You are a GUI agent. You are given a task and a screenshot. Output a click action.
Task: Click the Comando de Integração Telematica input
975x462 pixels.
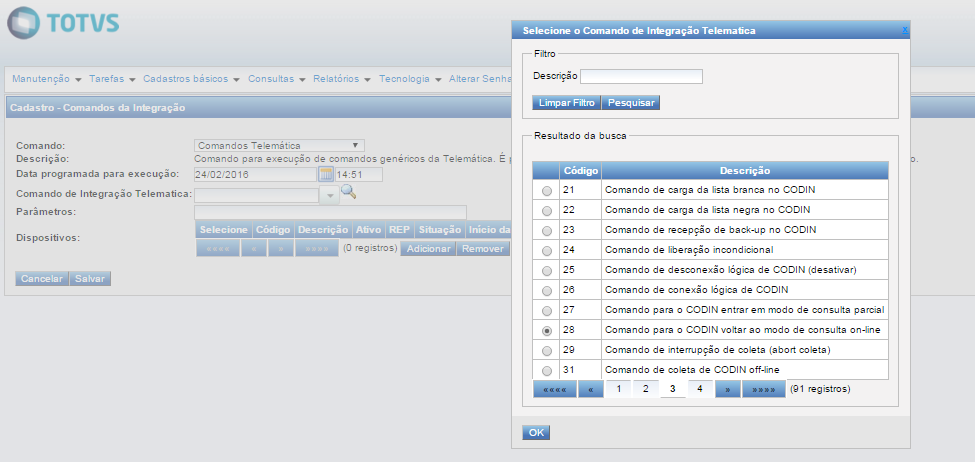pyautogui.click(x=258, y=195)
